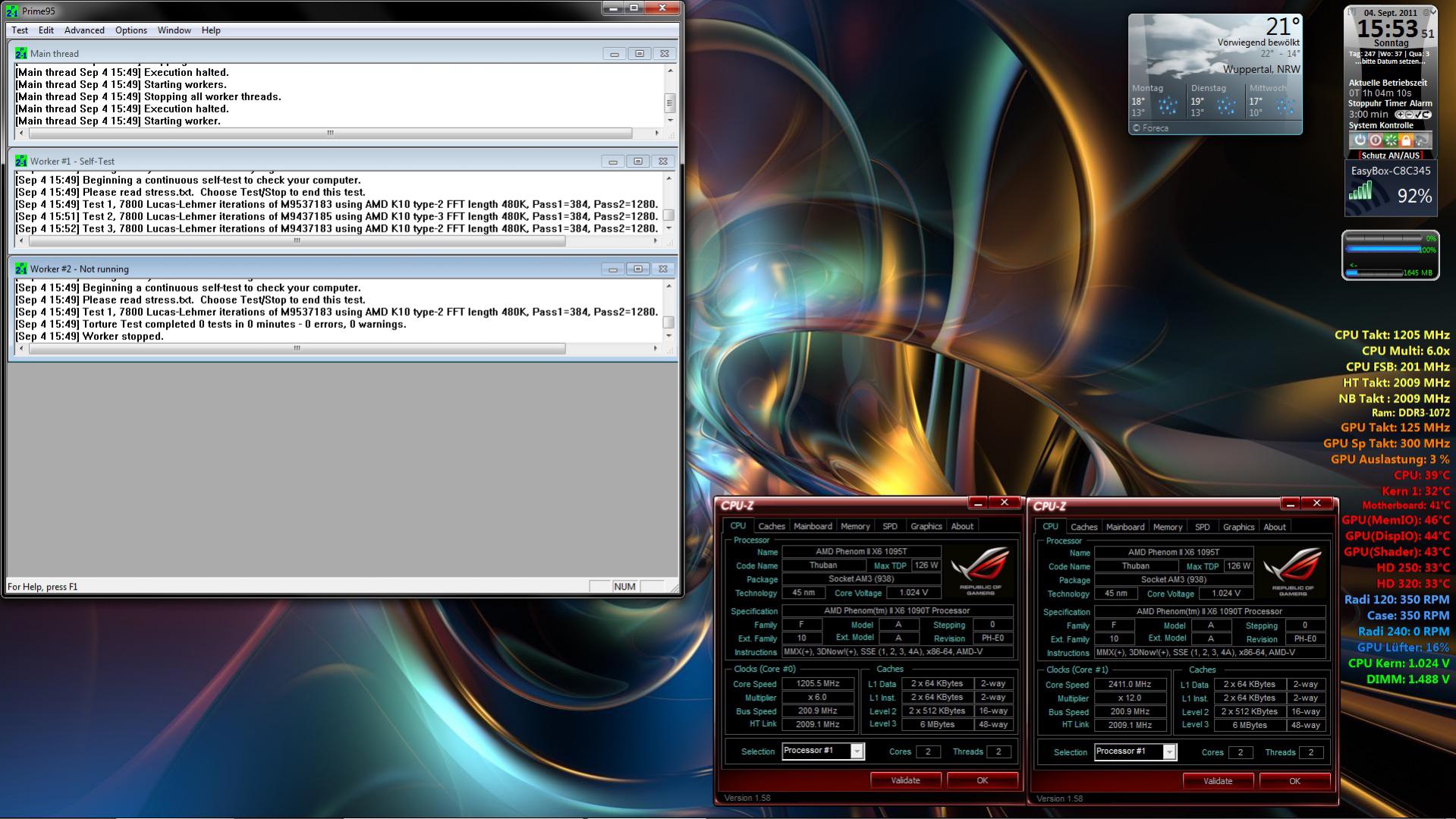The height and width of the screenshot is (819, 1456).
Task: Open the Options menu in Prime95
Action: point(131,30)
